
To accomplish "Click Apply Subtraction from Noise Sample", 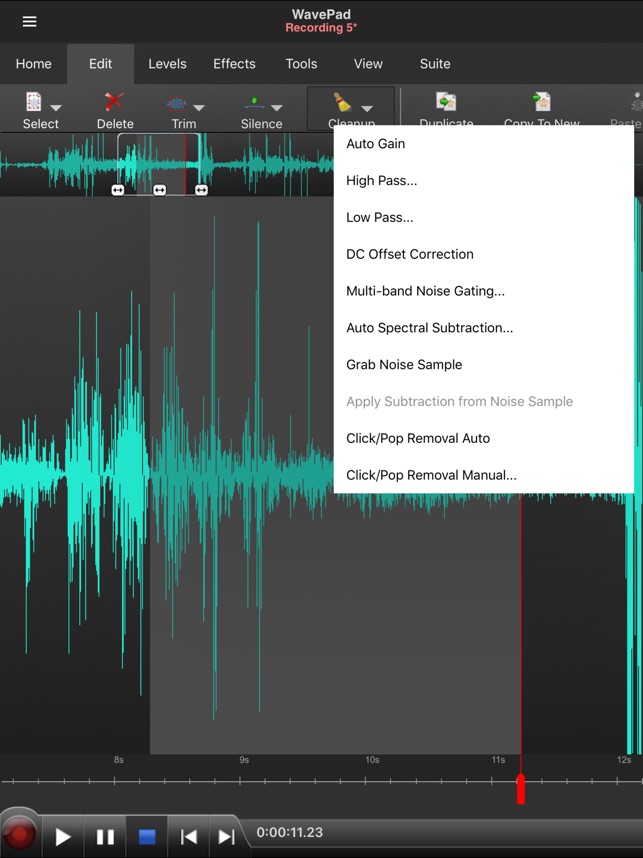I will point(484,402).
